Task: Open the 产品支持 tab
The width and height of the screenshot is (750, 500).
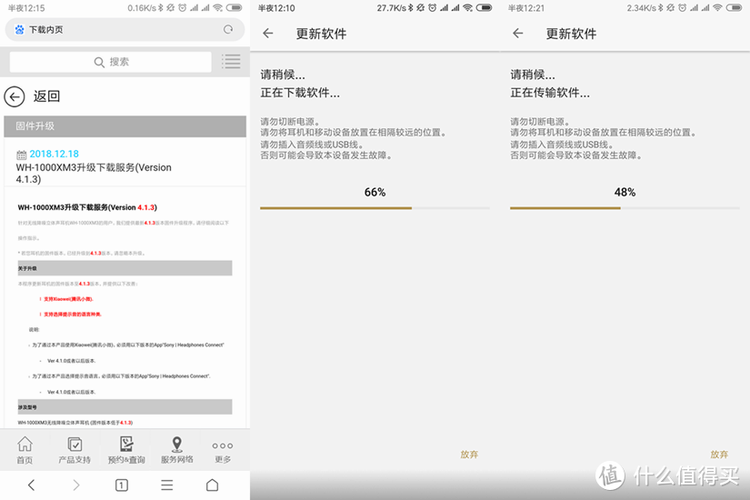Action: click(75, 450)
